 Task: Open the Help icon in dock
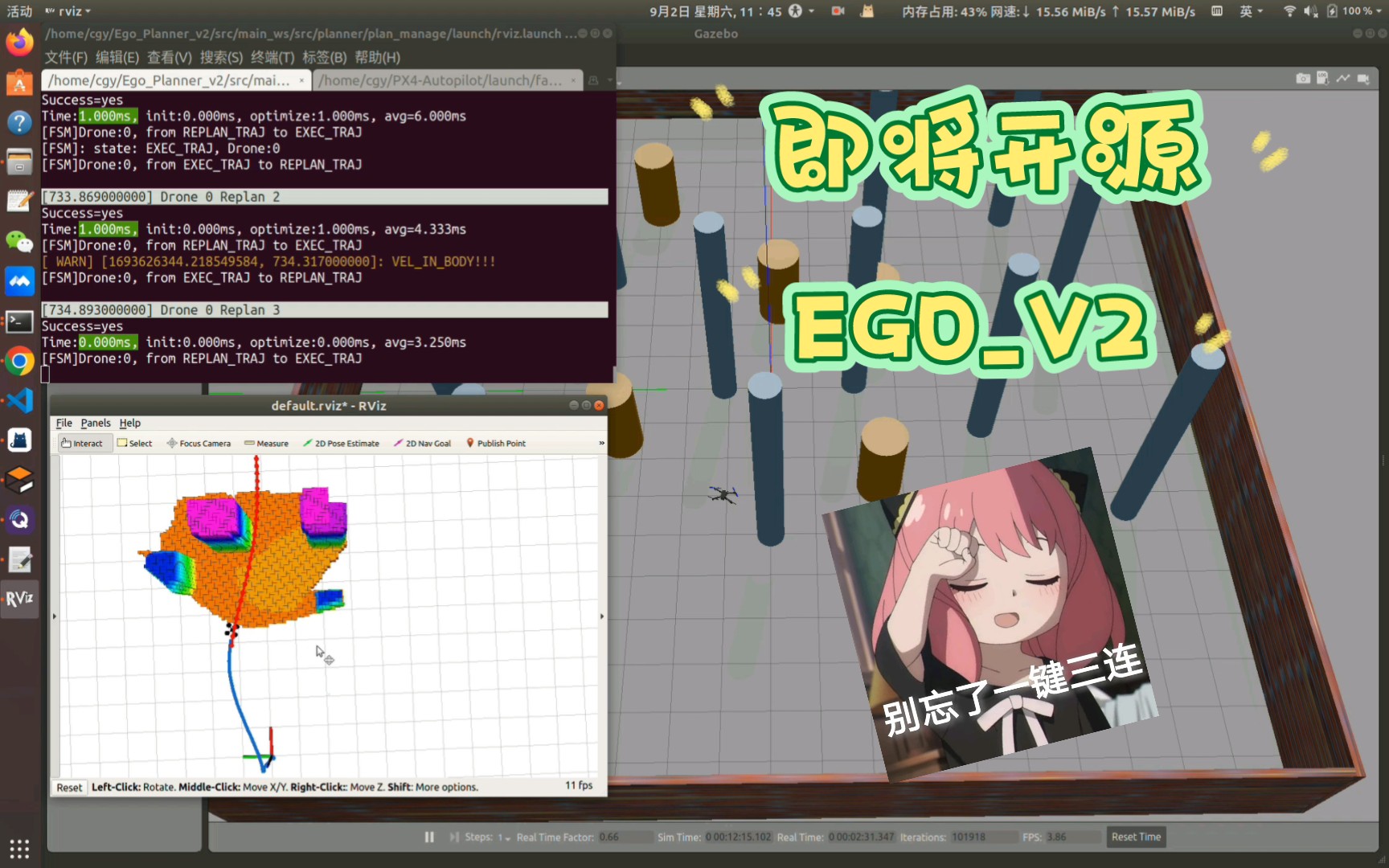tap(19, 122)
